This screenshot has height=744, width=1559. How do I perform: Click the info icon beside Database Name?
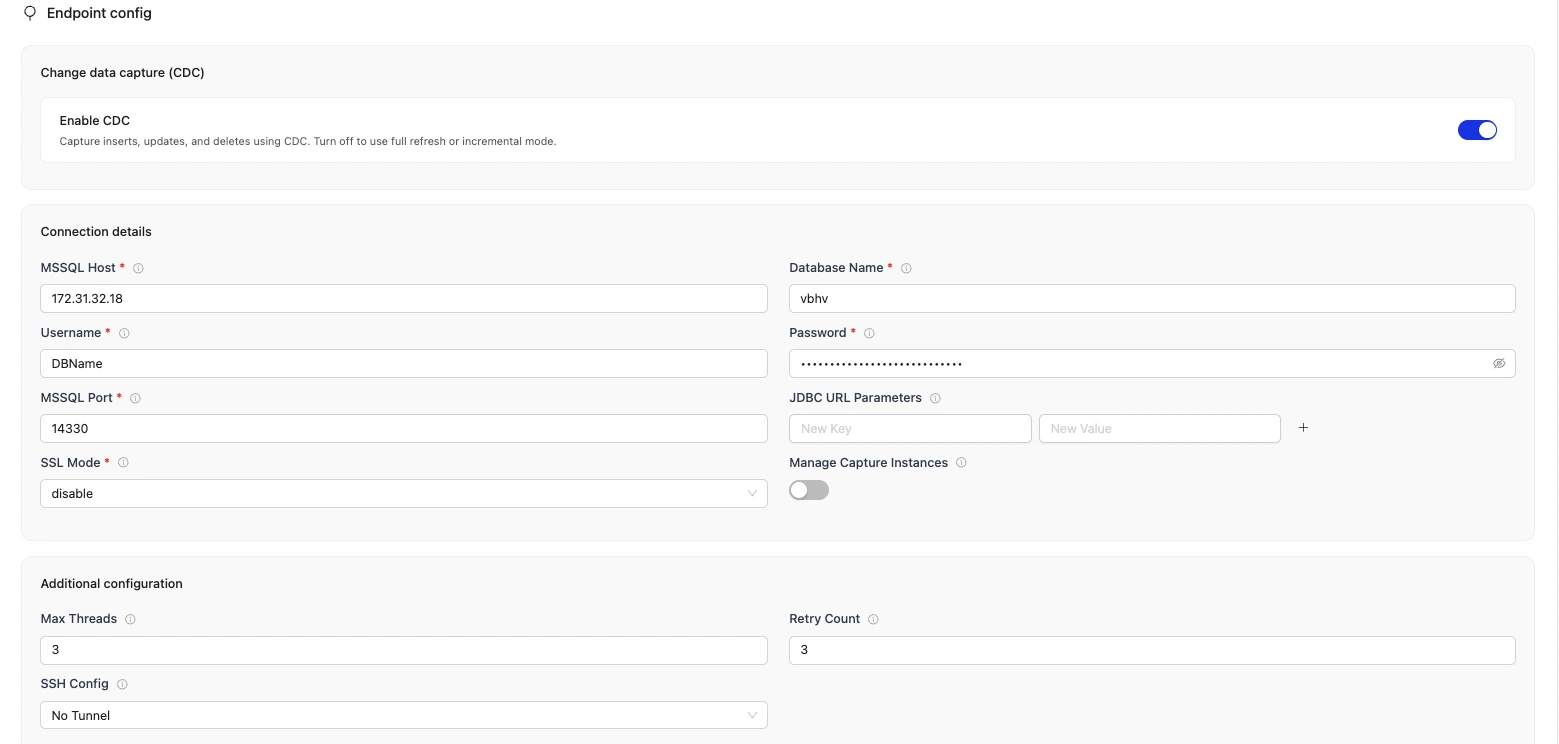pyautogui.click(x=906, y=268)
